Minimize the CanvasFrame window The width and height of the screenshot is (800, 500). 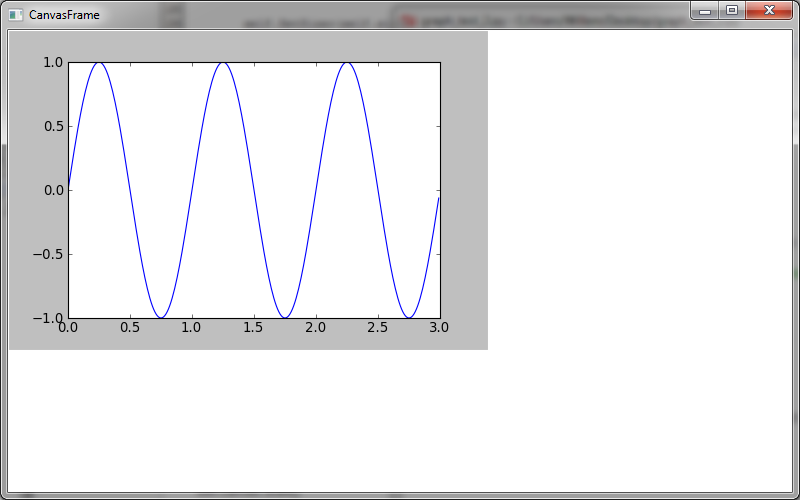(705, 11)
